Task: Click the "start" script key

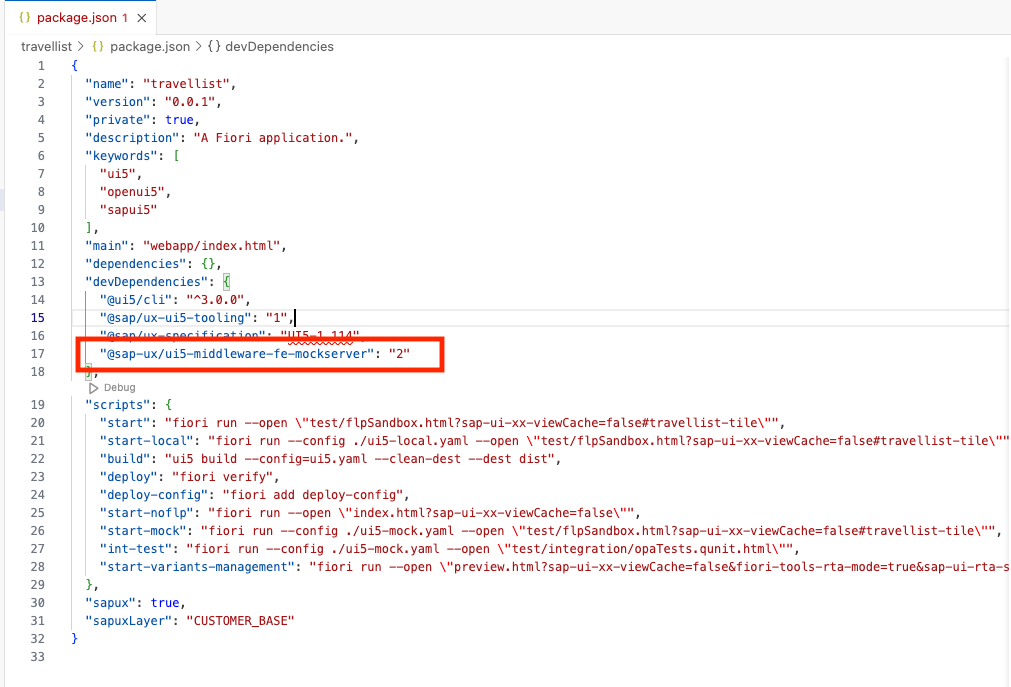Action: click(x=125, y=423)
